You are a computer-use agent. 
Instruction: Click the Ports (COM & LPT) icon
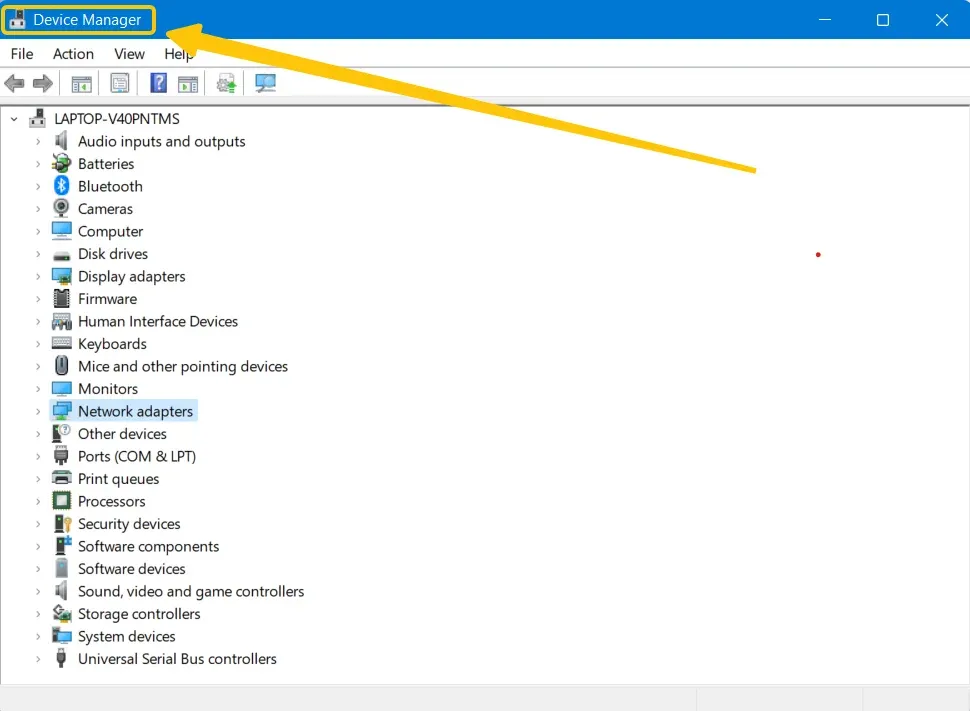61,455
